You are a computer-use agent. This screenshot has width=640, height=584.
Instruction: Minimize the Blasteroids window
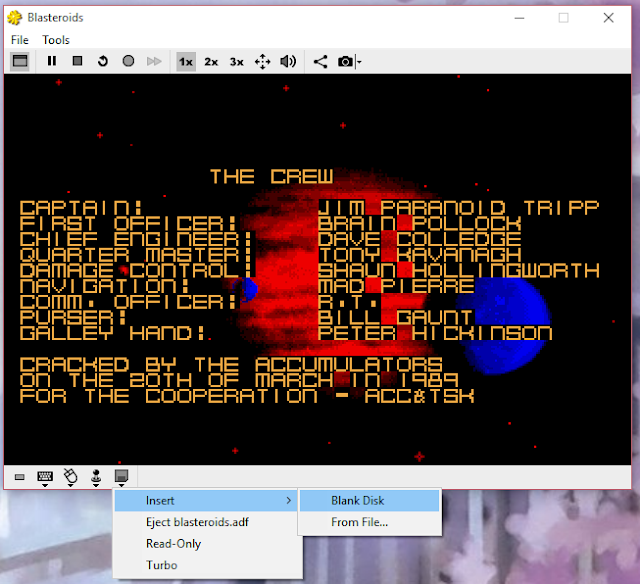[519, 18]
